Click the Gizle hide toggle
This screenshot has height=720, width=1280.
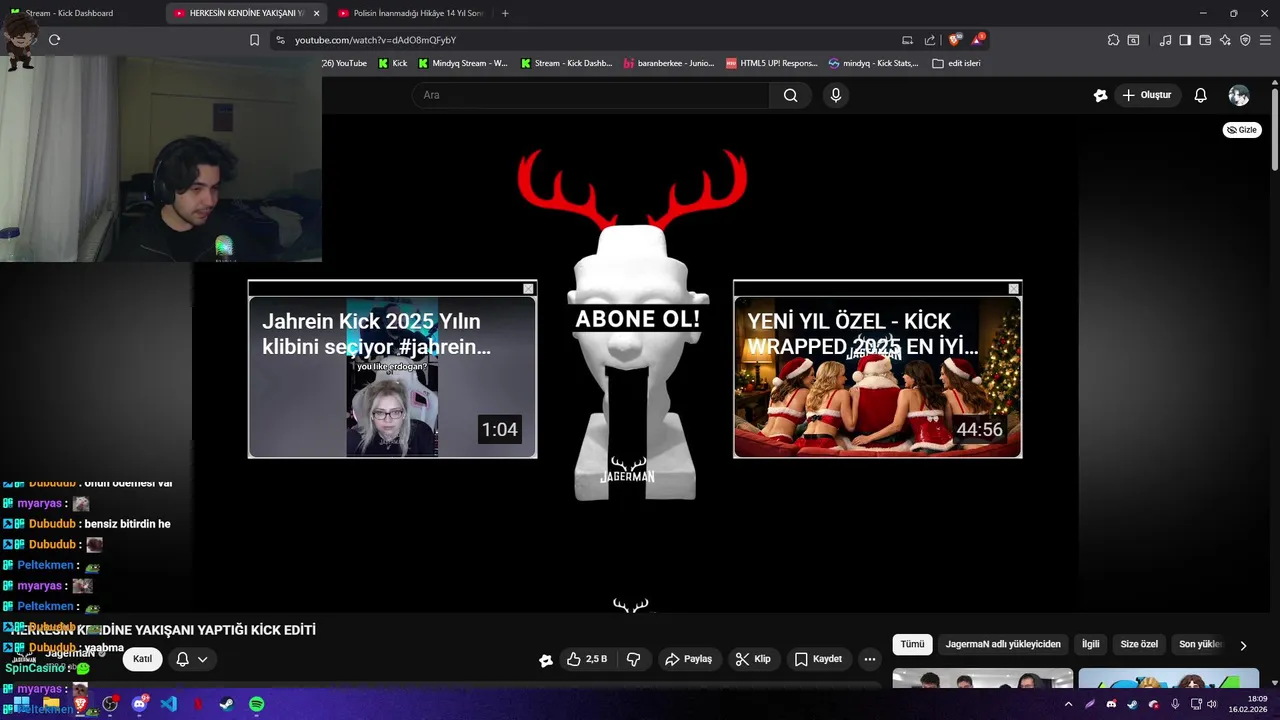point(1242,130)
